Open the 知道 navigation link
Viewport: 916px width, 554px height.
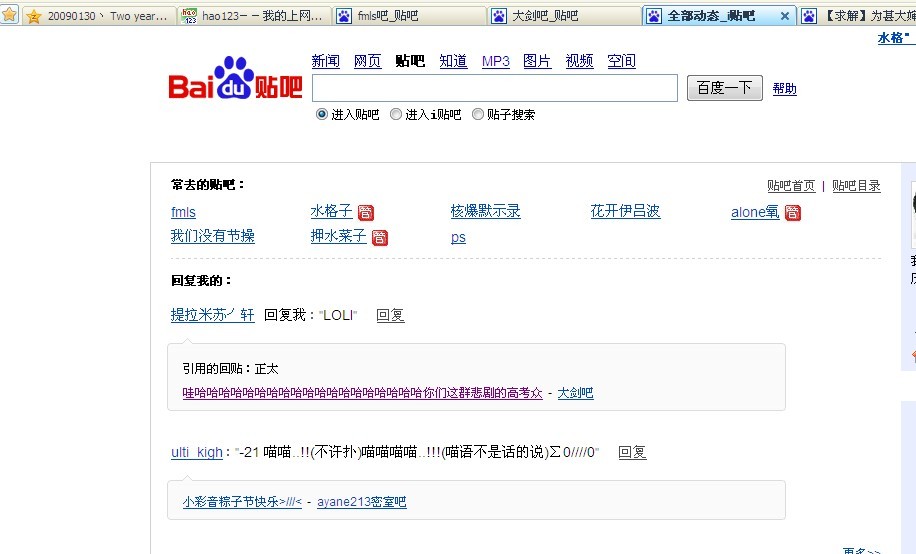tap(453, 61)
